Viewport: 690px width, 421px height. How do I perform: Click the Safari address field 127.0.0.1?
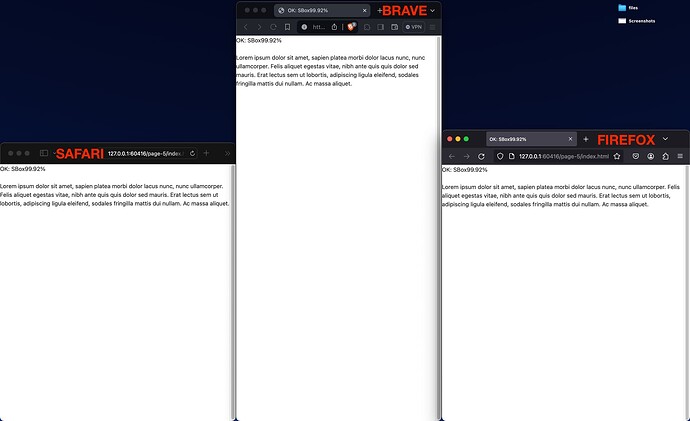(x=145, y=154)
